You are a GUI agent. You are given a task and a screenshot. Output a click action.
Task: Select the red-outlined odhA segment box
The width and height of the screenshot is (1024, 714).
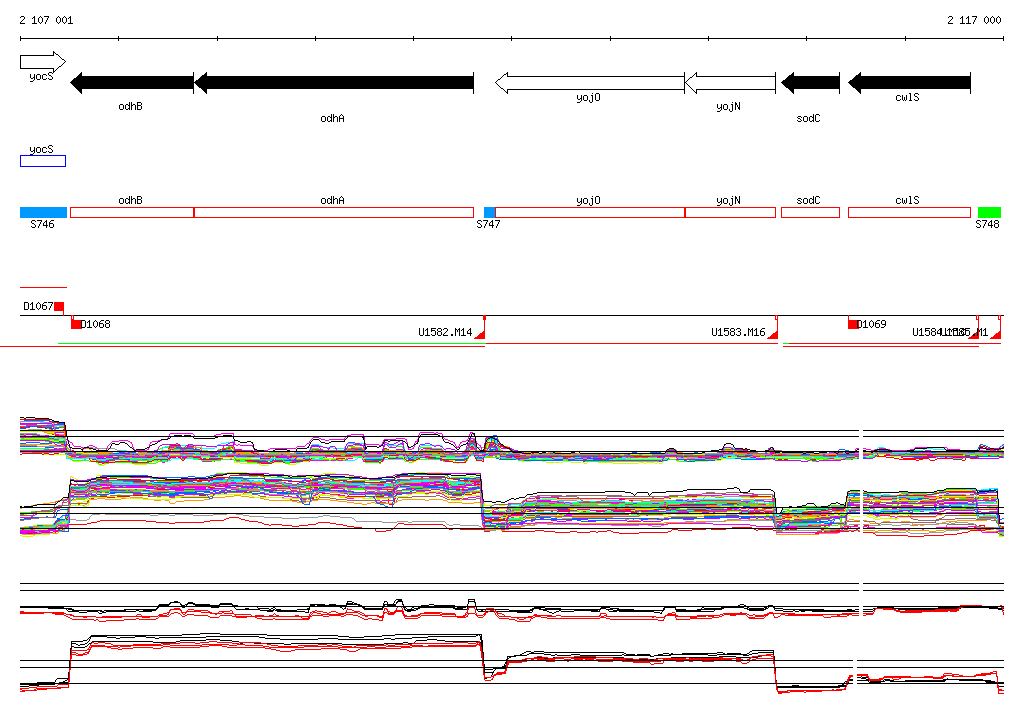tap(334, 213)
